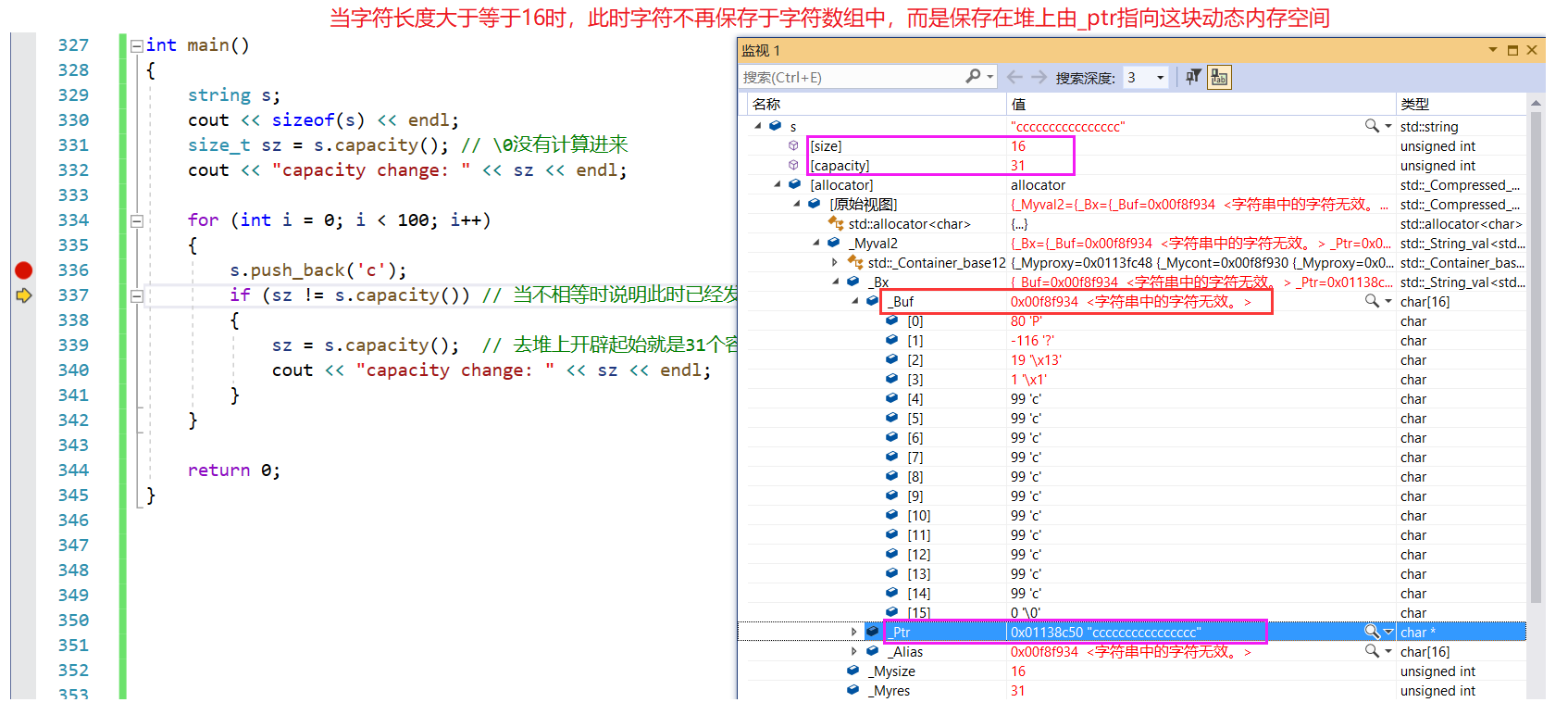Open the visualizer magnifier on the _Buf row

coord(1372,300)
